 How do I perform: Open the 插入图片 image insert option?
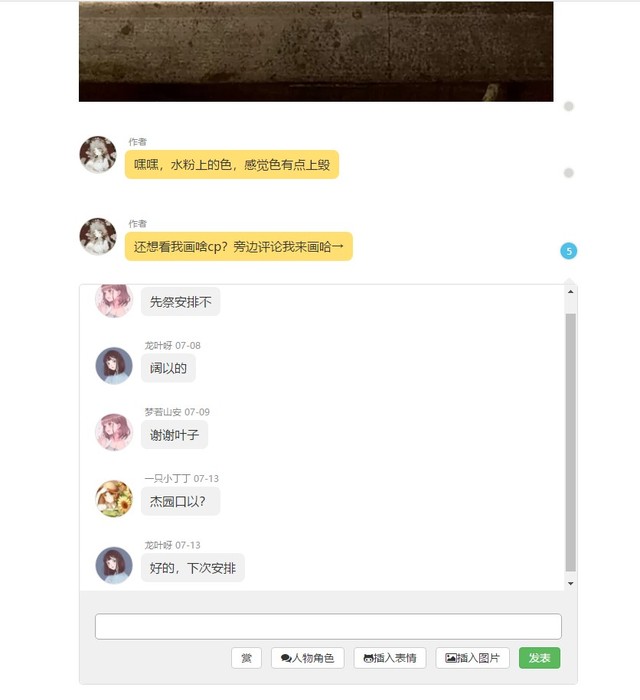472,658
